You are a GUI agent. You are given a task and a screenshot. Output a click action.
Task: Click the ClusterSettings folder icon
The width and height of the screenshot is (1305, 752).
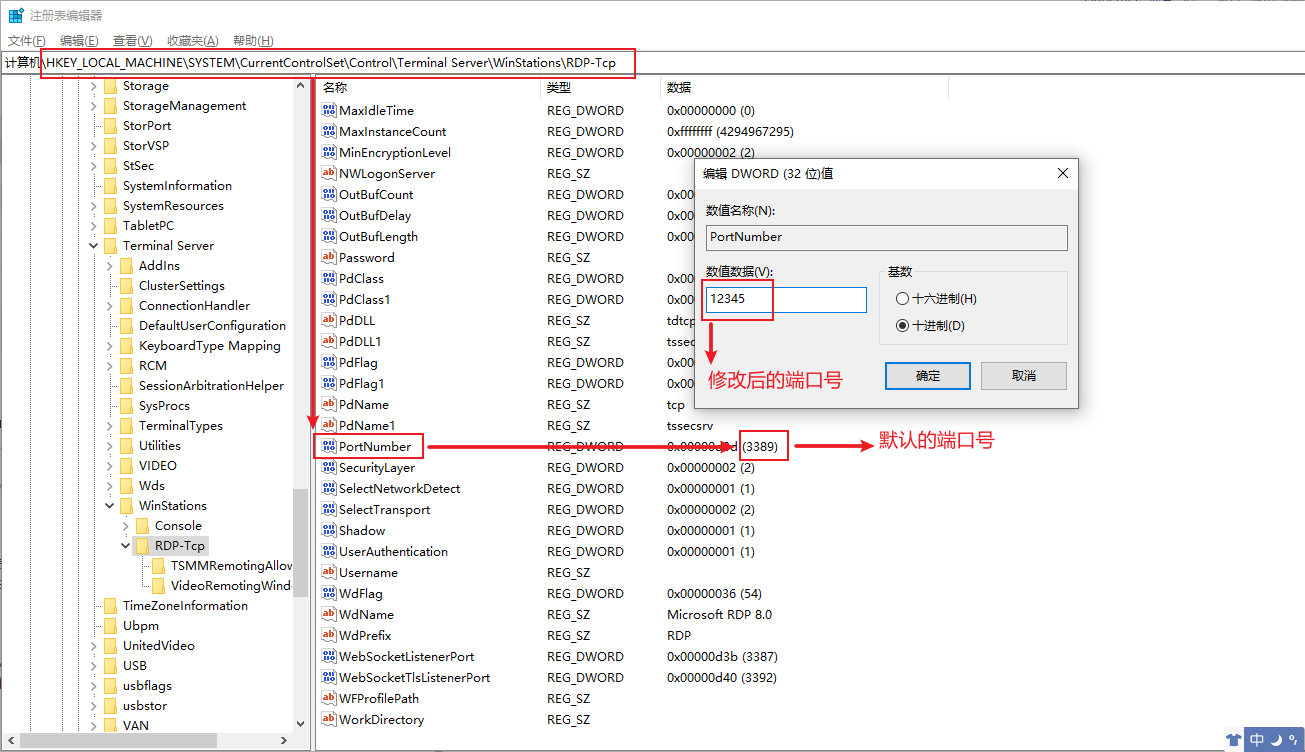pyautogui.click(x=126, y=285)
